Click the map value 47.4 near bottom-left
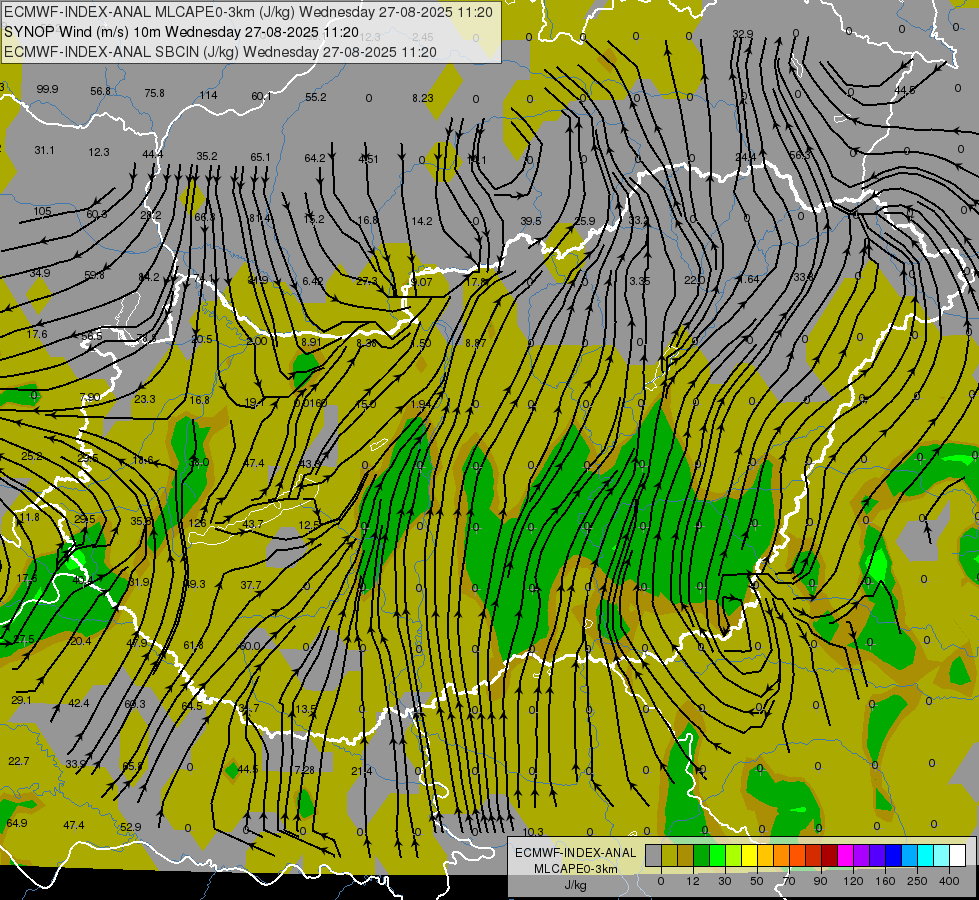Viewport: 979px width, 900px height. point(74,825)
